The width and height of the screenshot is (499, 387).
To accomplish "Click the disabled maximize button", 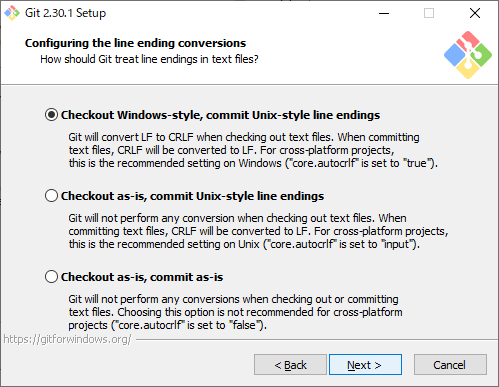I will (x=429, y=13).
